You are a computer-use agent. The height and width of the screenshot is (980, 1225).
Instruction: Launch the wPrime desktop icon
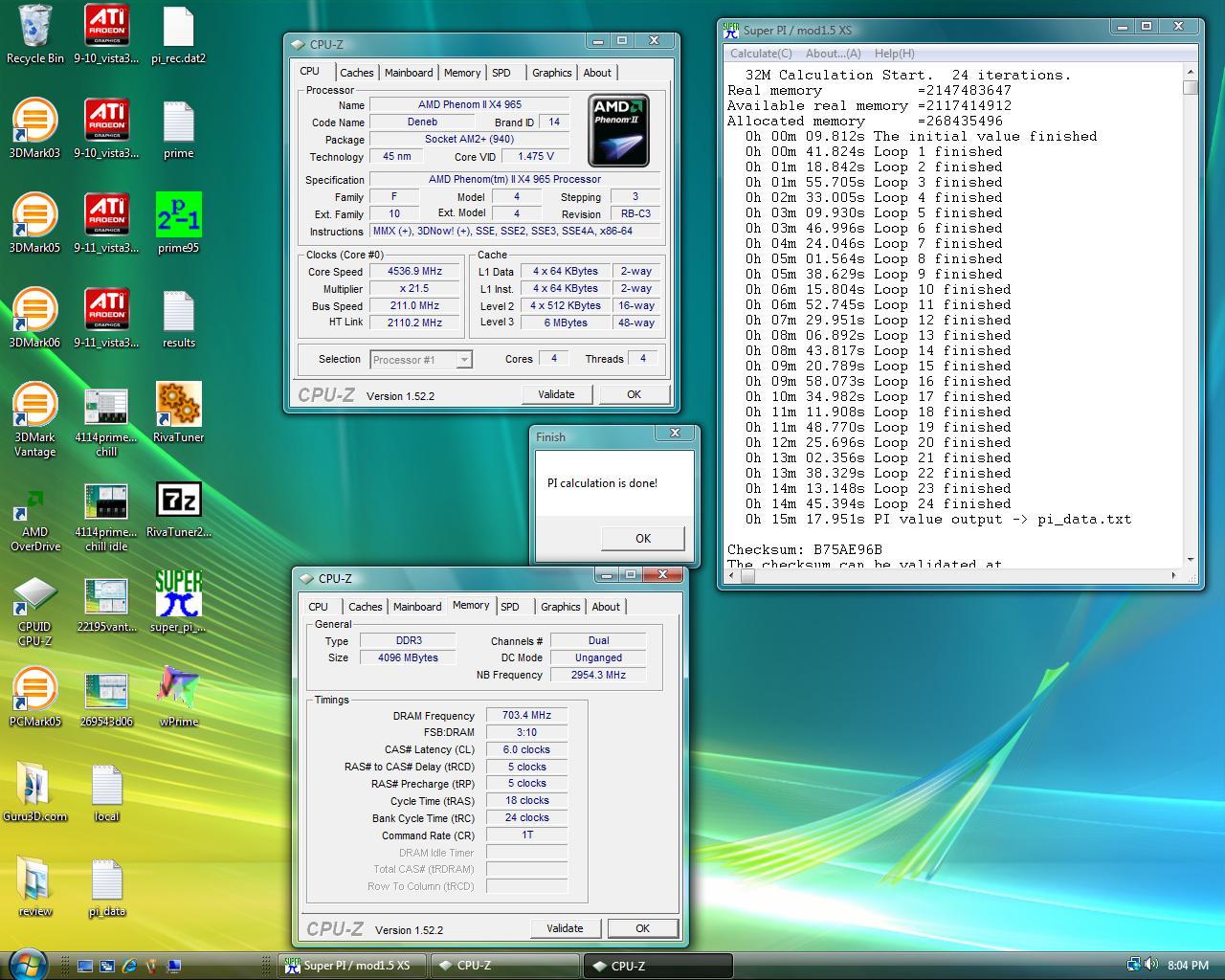coord(178,698)
